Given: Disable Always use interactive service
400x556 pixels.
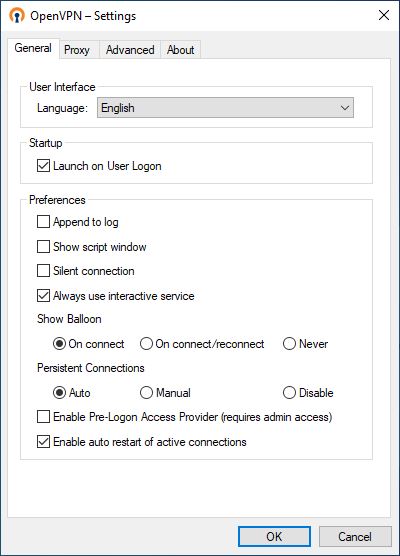Looking at the screenshot, I should point(43,296).
